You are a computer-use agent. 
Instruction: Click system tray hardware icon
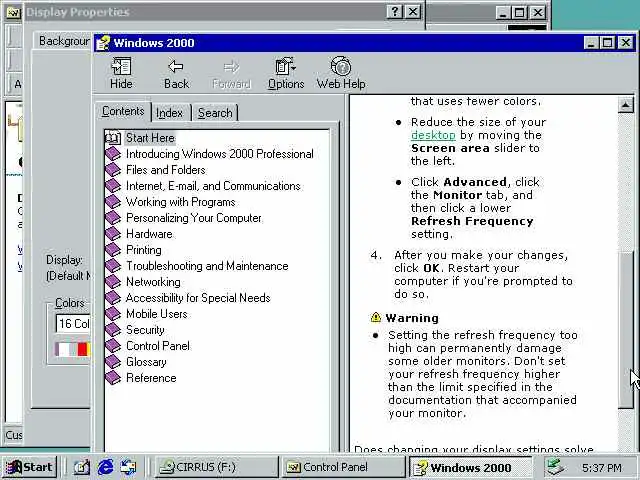(556, 467)
